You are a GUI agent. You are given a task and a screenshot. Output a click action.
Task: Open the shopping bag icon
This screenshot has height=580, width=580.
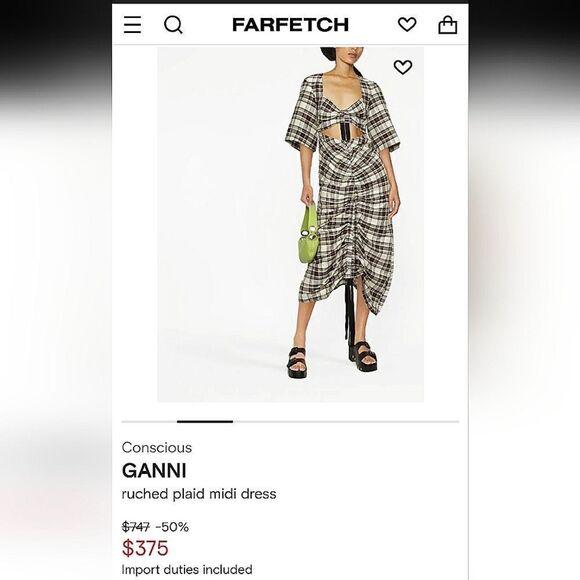click(448, 25)
